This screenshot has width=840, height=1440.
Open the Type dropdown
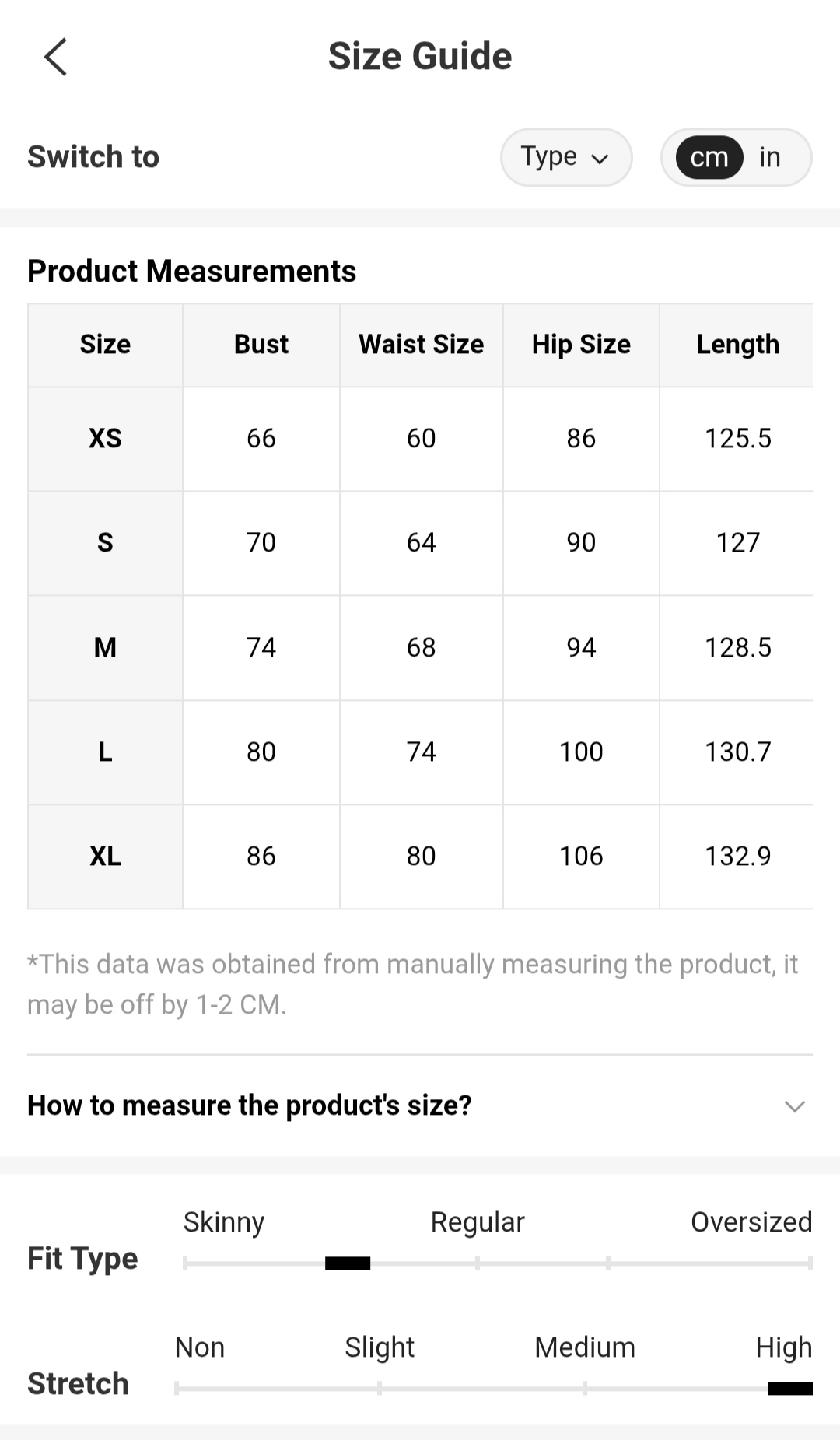[x=565, y=157]
